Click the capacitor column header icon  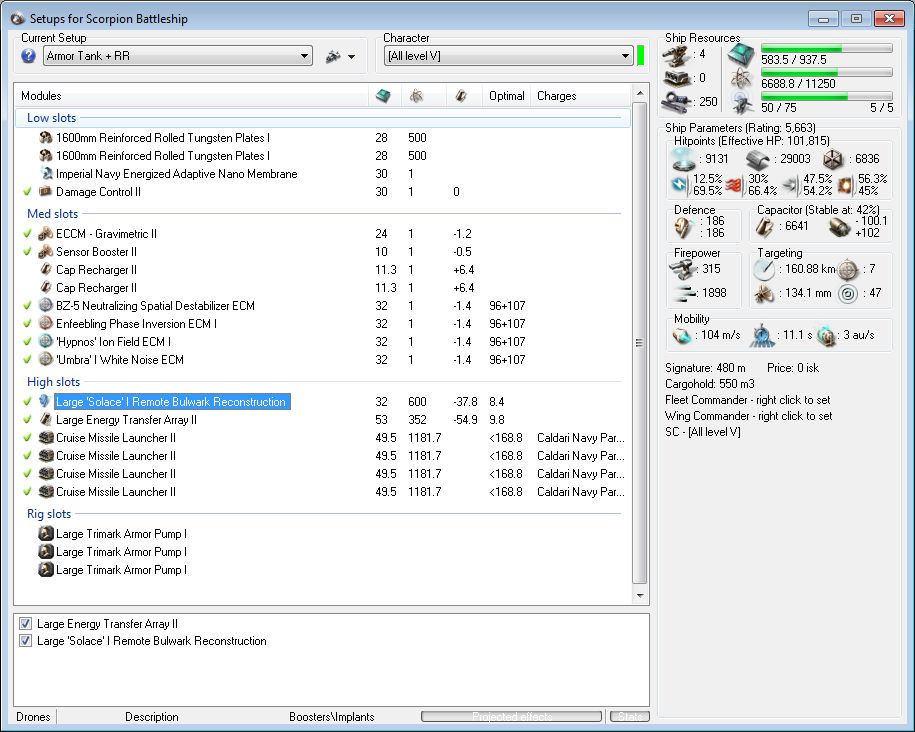click(x=461, y=96)
